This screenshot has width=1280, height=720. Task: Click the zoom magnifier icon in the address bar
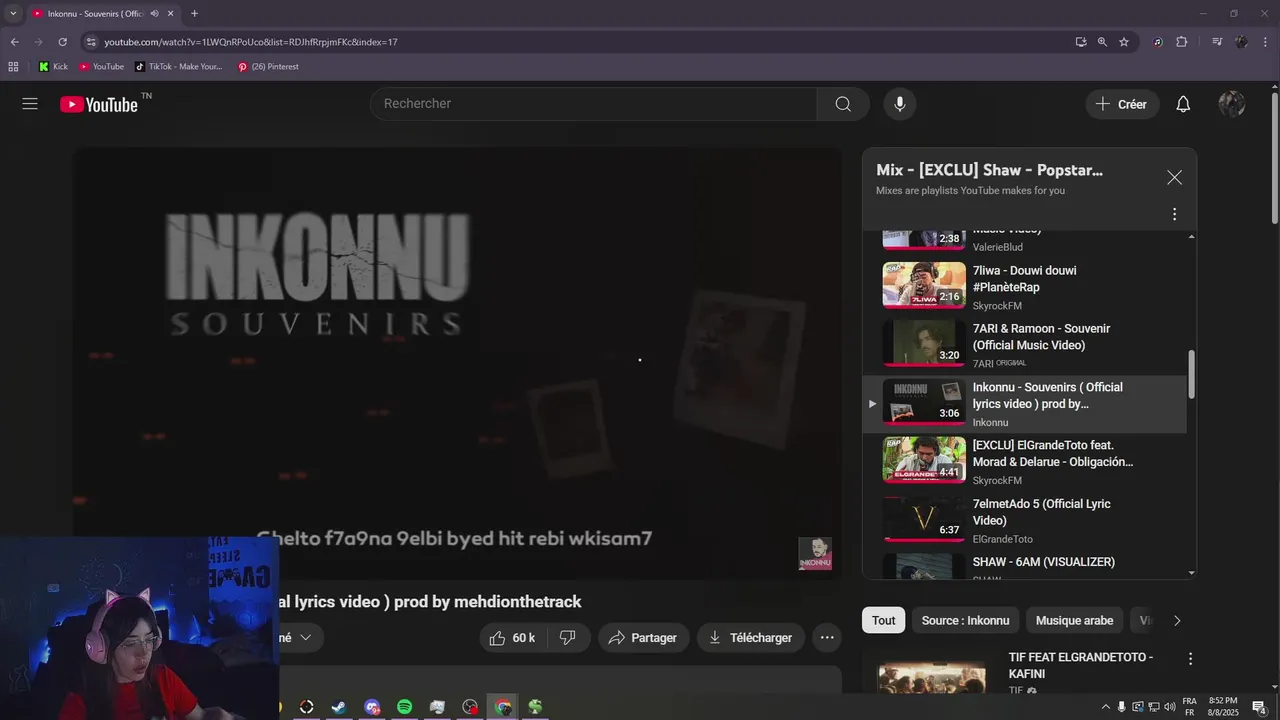coord(1102,42)
